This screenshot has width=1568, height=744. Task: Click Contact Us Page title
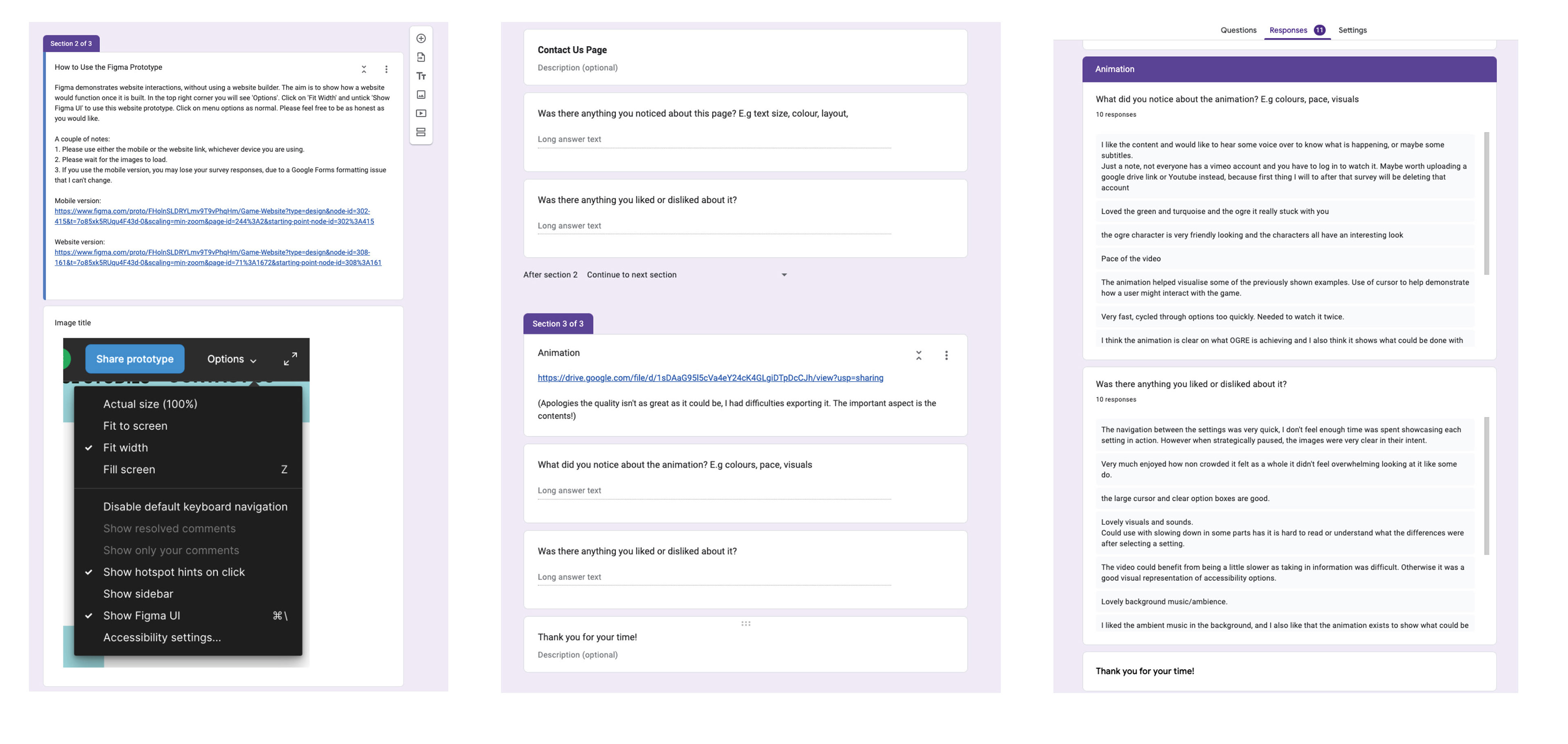pos(572,50)
